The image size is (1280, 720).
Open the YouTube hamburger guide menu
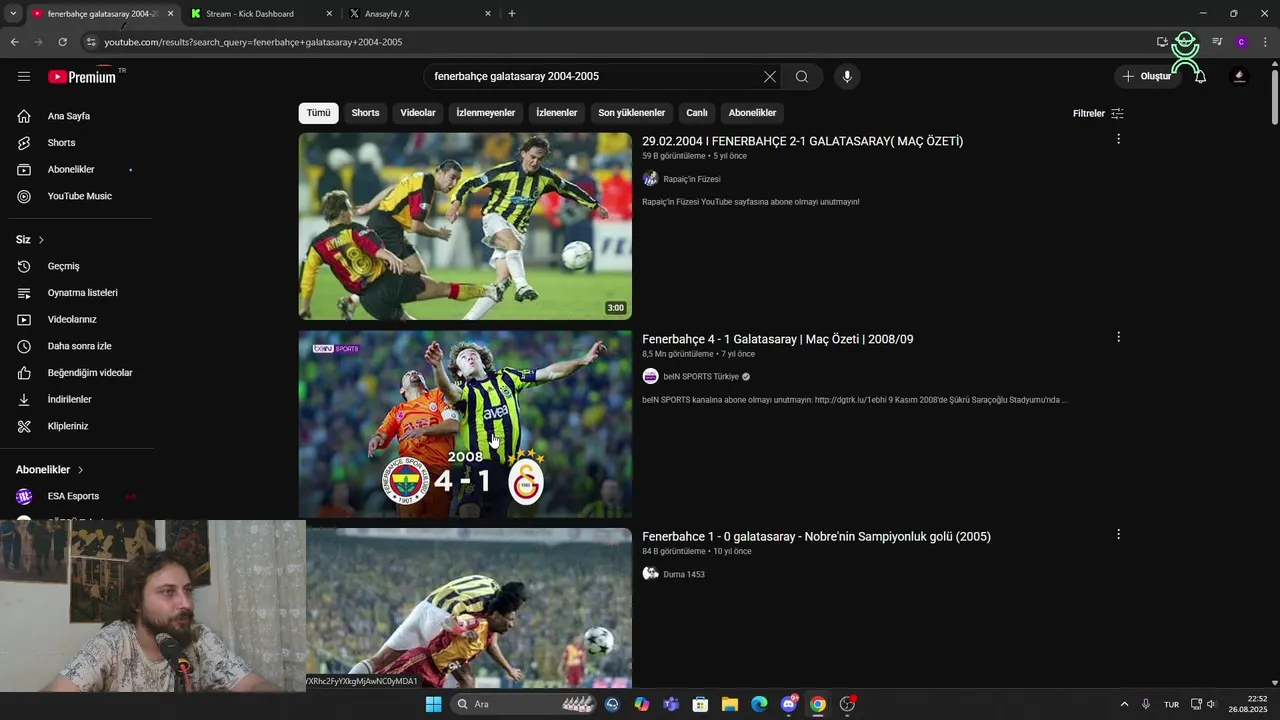pos(24,76)
